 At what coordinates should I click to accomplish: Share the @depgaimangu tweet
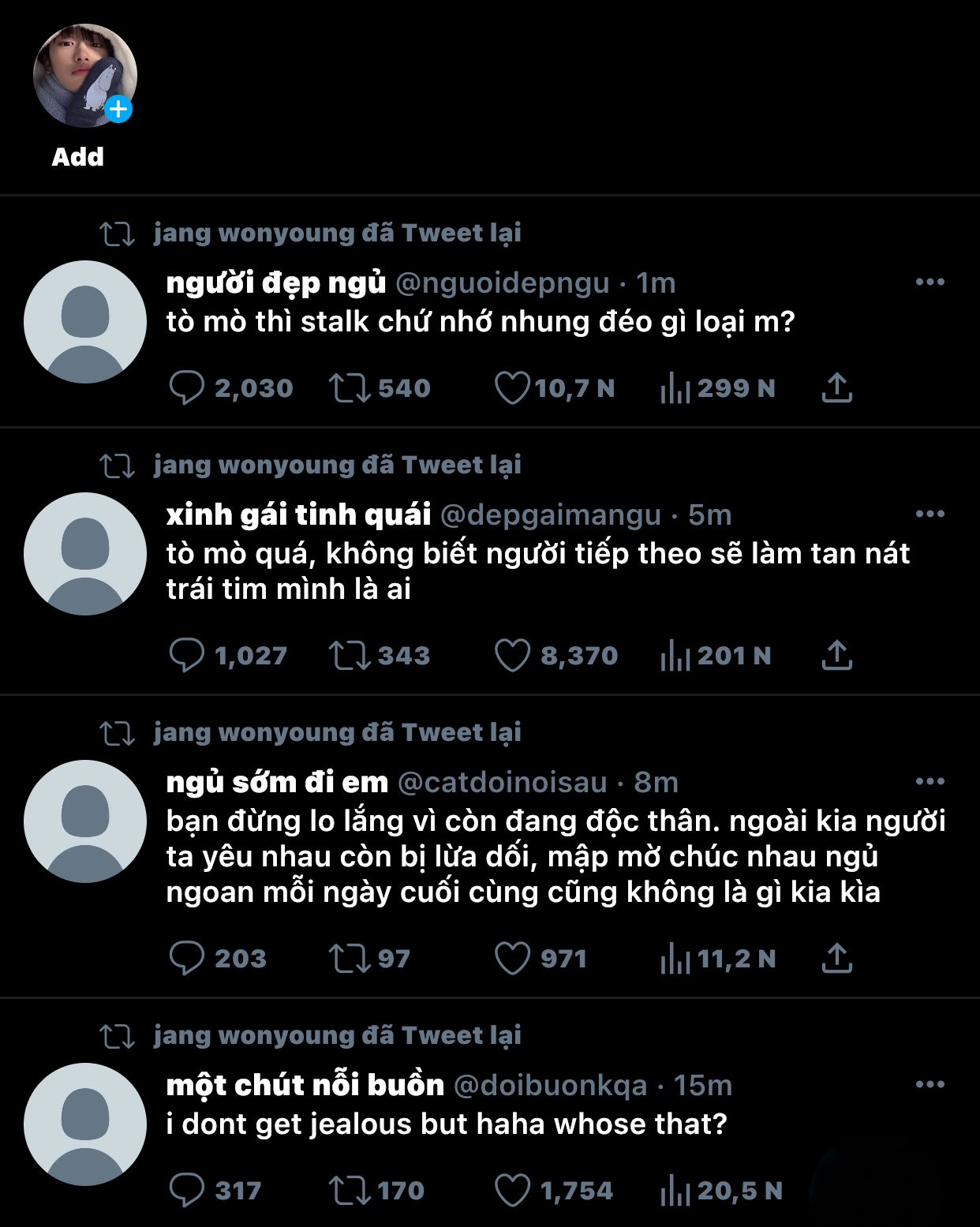coord(837,656)
